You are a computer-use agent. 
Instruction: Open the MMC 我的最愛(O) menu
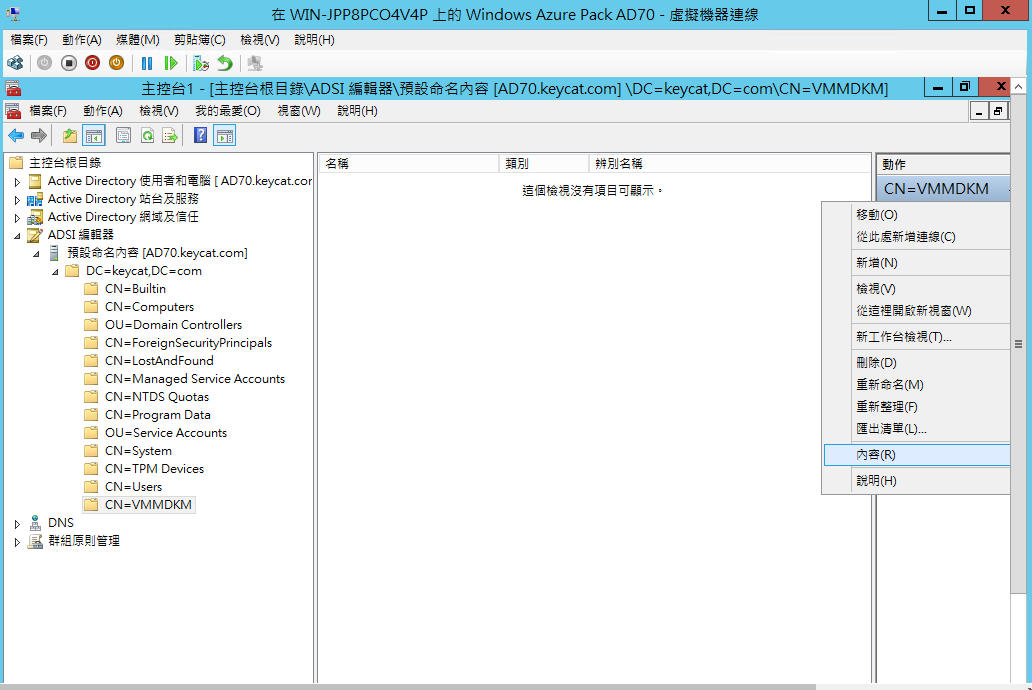(x=228, y=111)
